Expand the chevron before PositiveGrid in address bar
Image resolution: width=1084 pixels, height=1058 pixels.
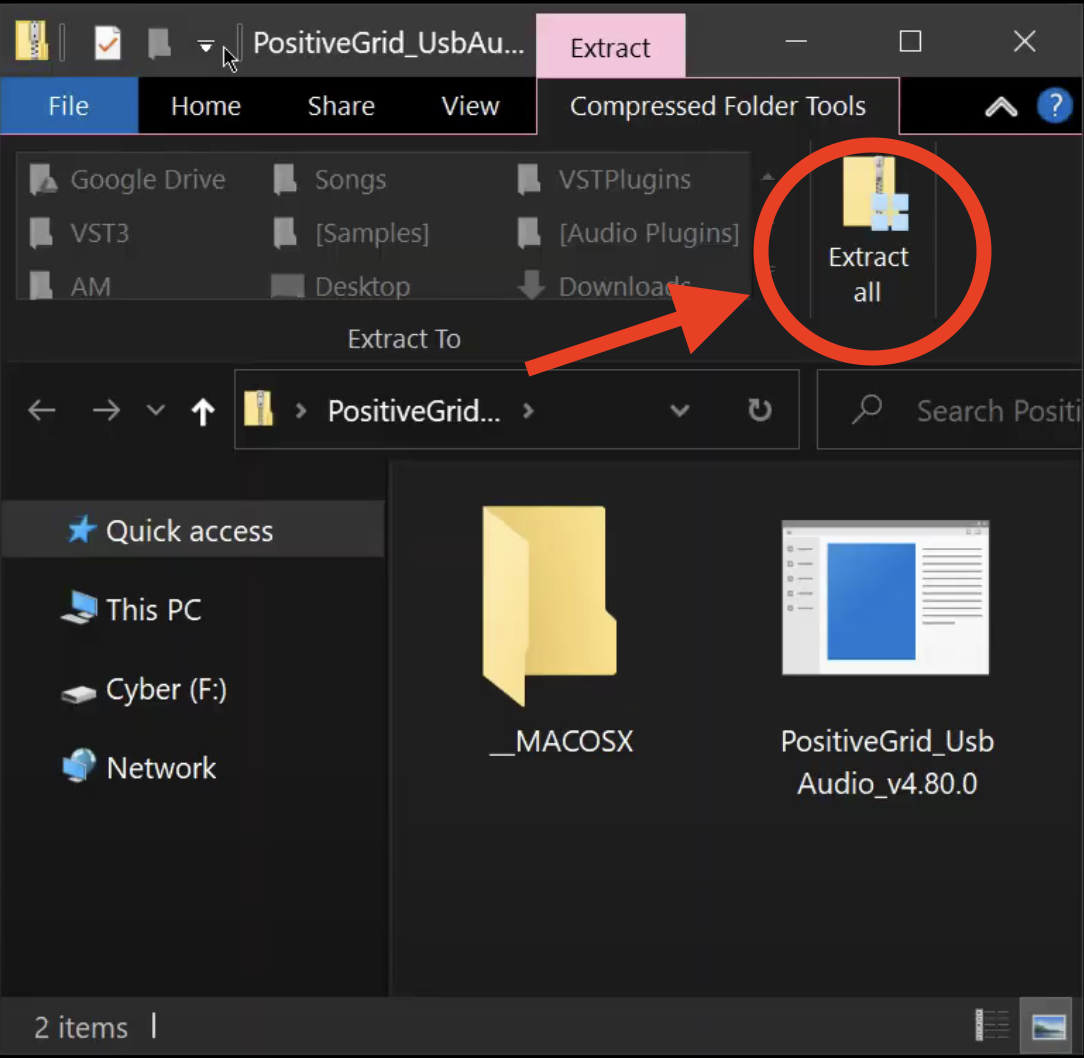click(x=301, y=411)
